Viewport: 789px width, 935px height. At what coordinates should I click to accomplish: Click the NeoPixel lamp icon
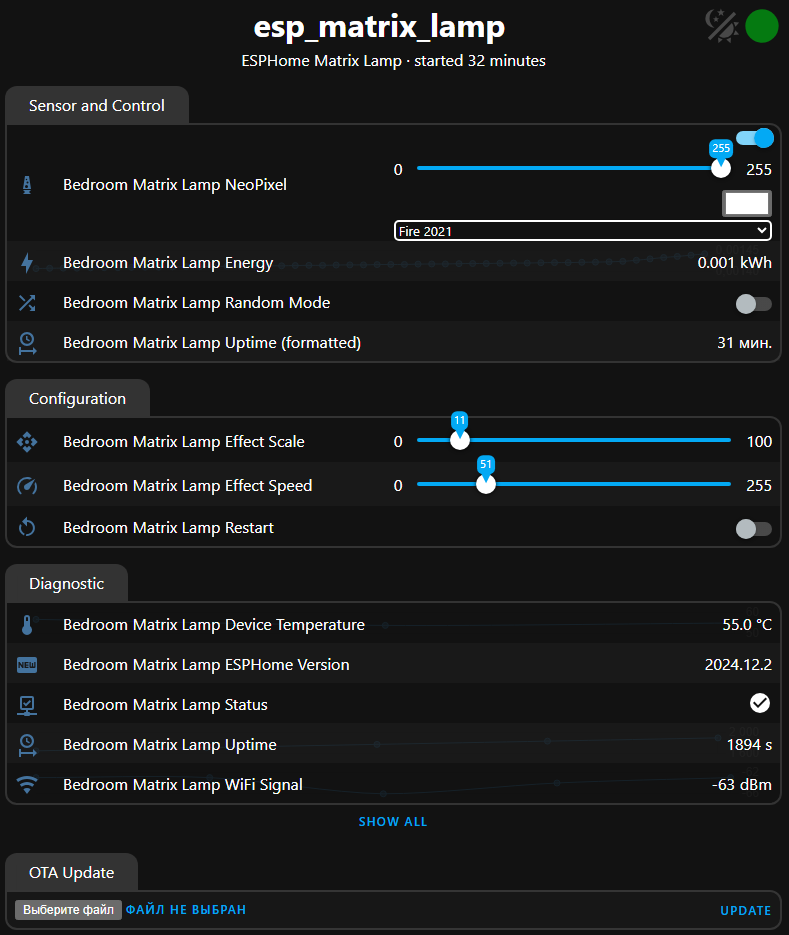point(27,185)
